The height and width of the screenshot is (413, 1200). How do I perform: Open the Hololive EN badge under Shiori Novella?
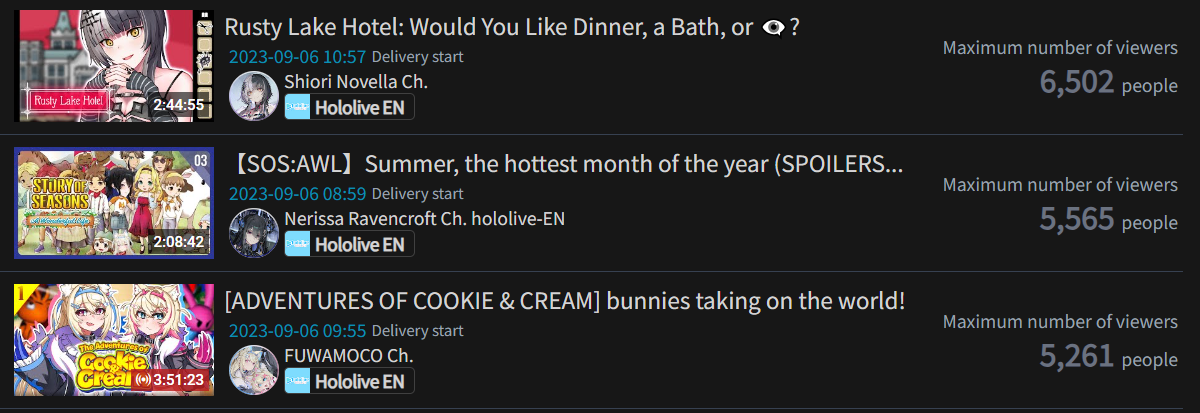349,107
